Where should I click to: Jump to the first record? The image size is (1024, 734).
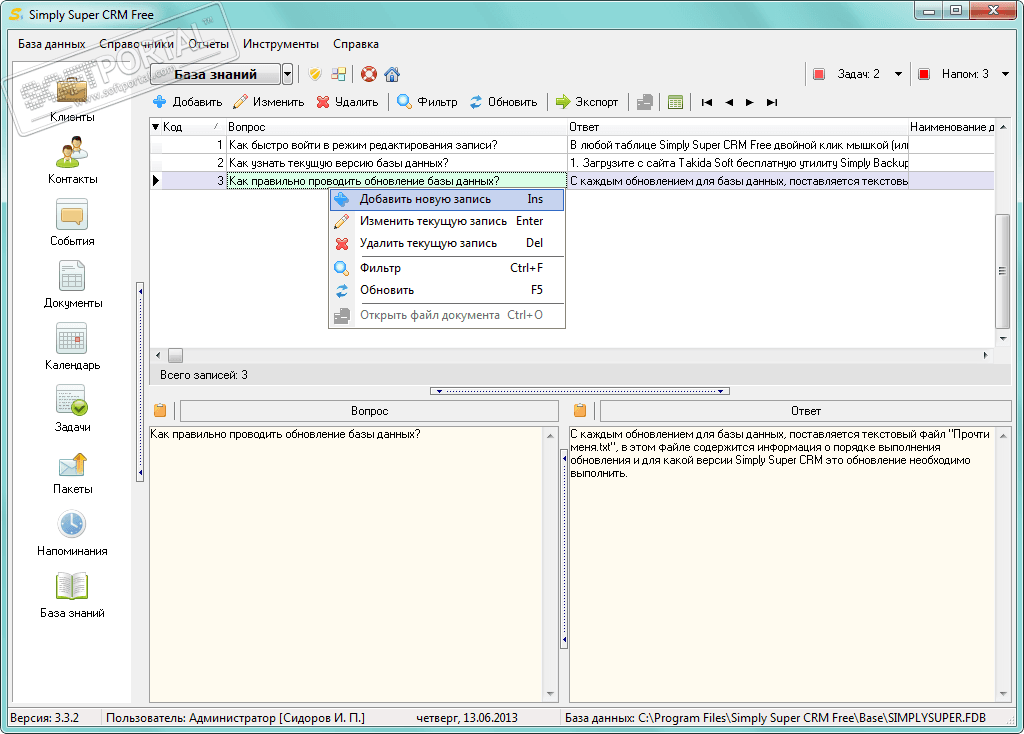tap(707, 102)
